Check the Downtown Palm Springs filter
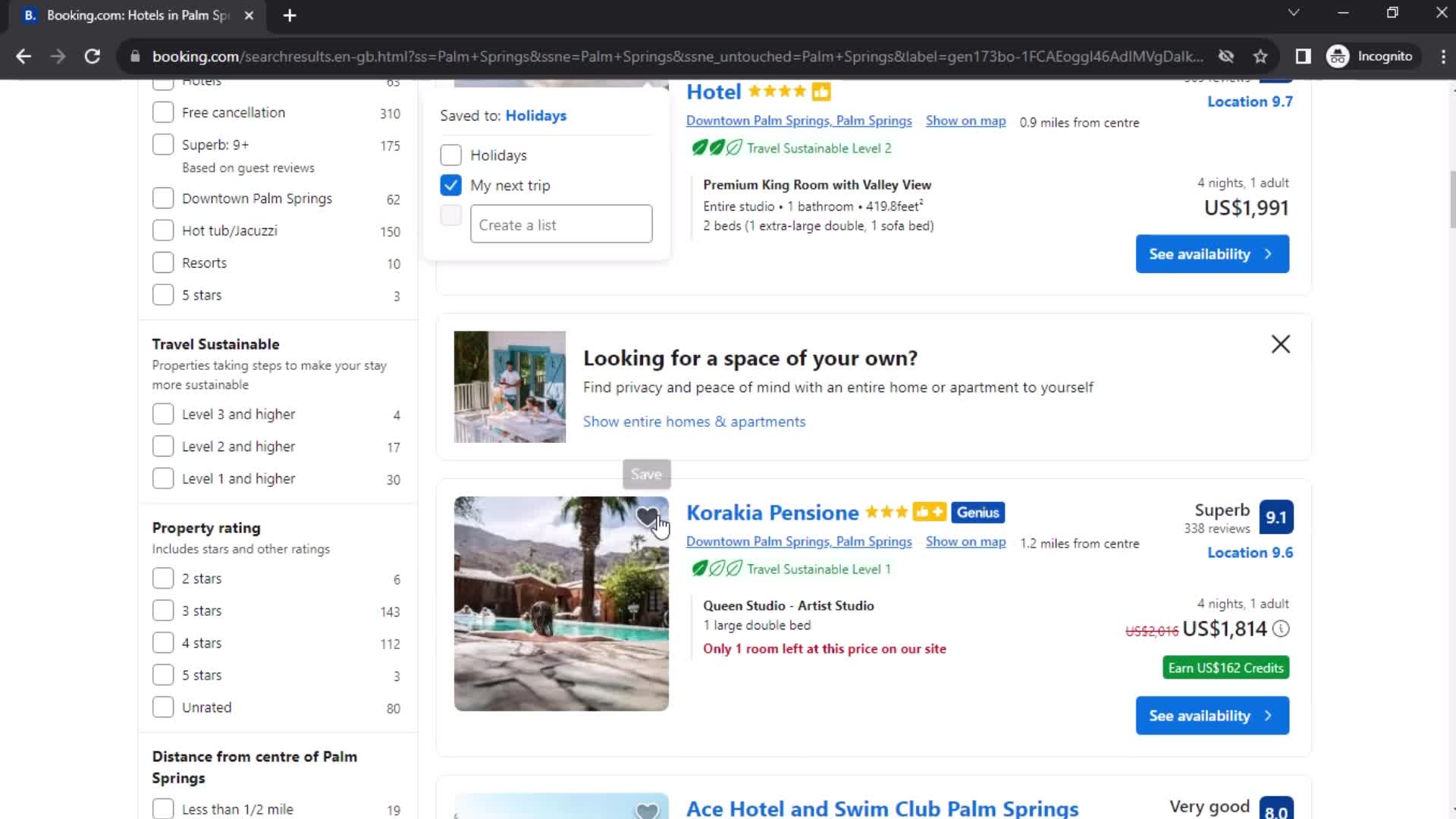The height and width of the screenshot is (819, 1456). (163, 199)
